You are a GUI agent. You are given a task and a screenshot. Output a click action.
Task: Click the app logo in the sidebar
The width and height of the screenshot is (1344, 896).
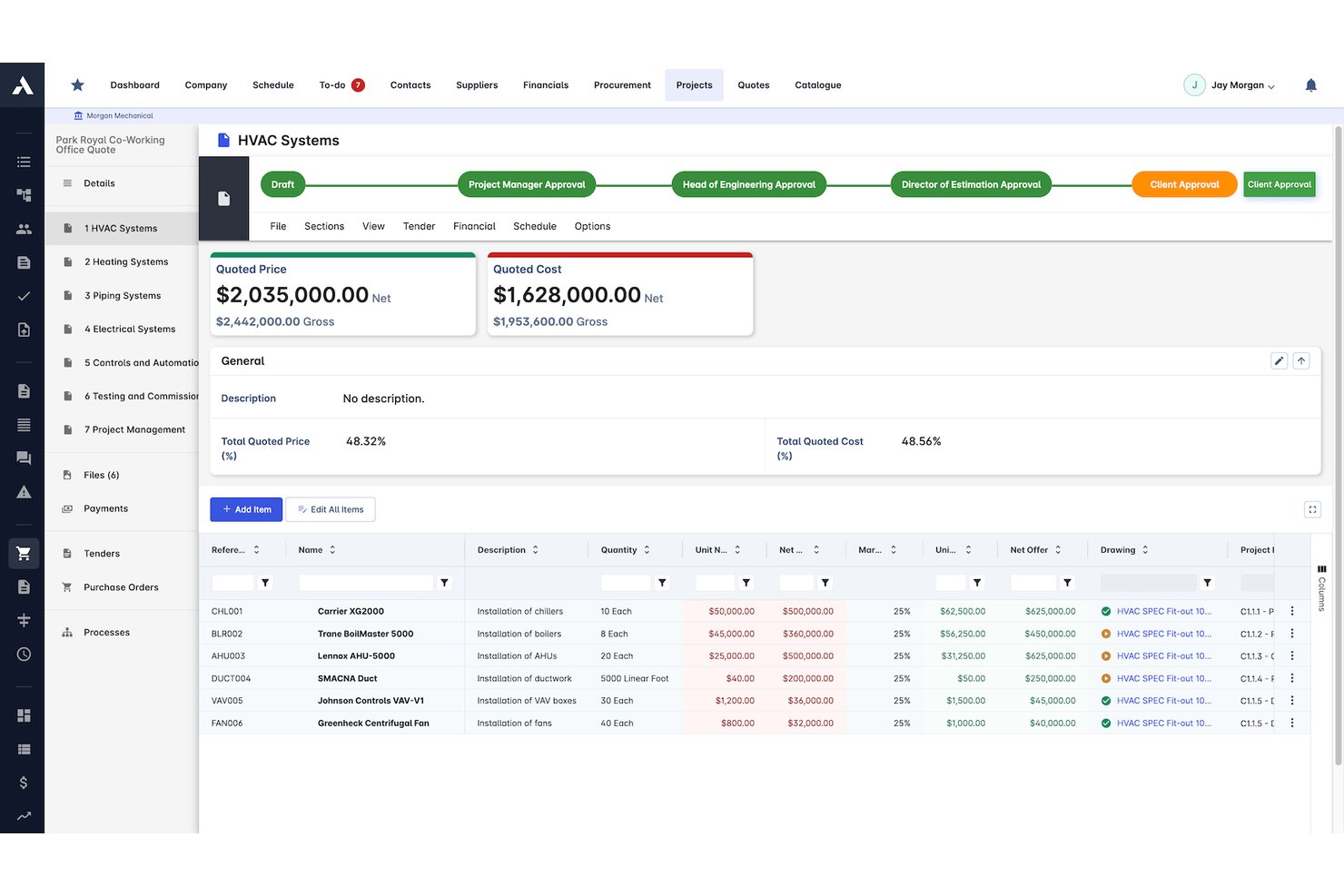(x=23, y=85)
